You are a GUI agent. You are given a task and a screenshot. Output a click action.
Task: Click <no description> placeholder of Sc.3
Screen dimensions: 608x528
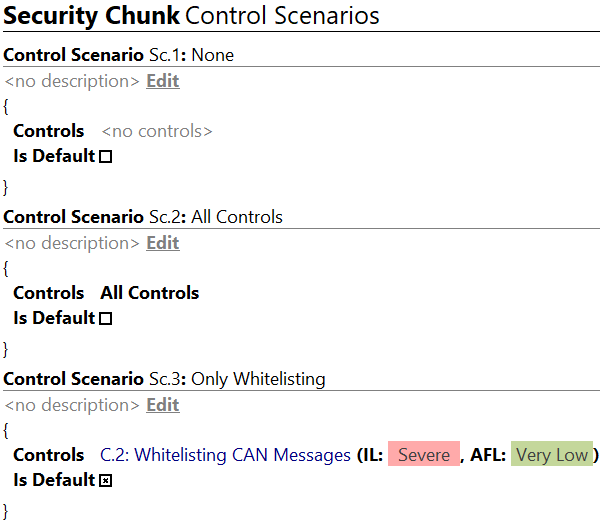click(x=72, y=405)
